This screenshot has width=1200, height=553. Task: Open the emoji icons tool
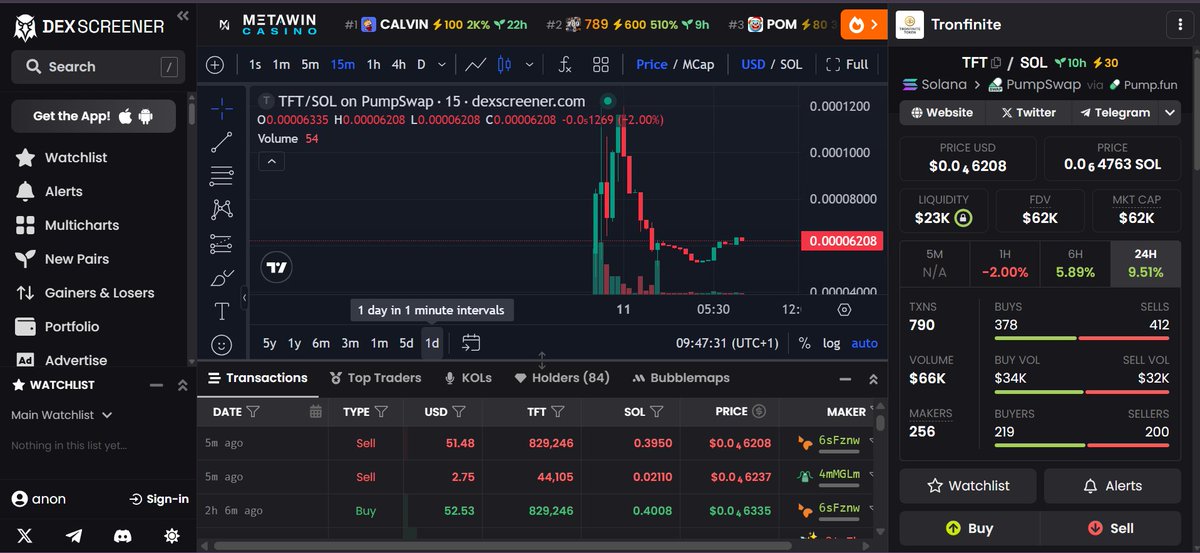point(222,345)
